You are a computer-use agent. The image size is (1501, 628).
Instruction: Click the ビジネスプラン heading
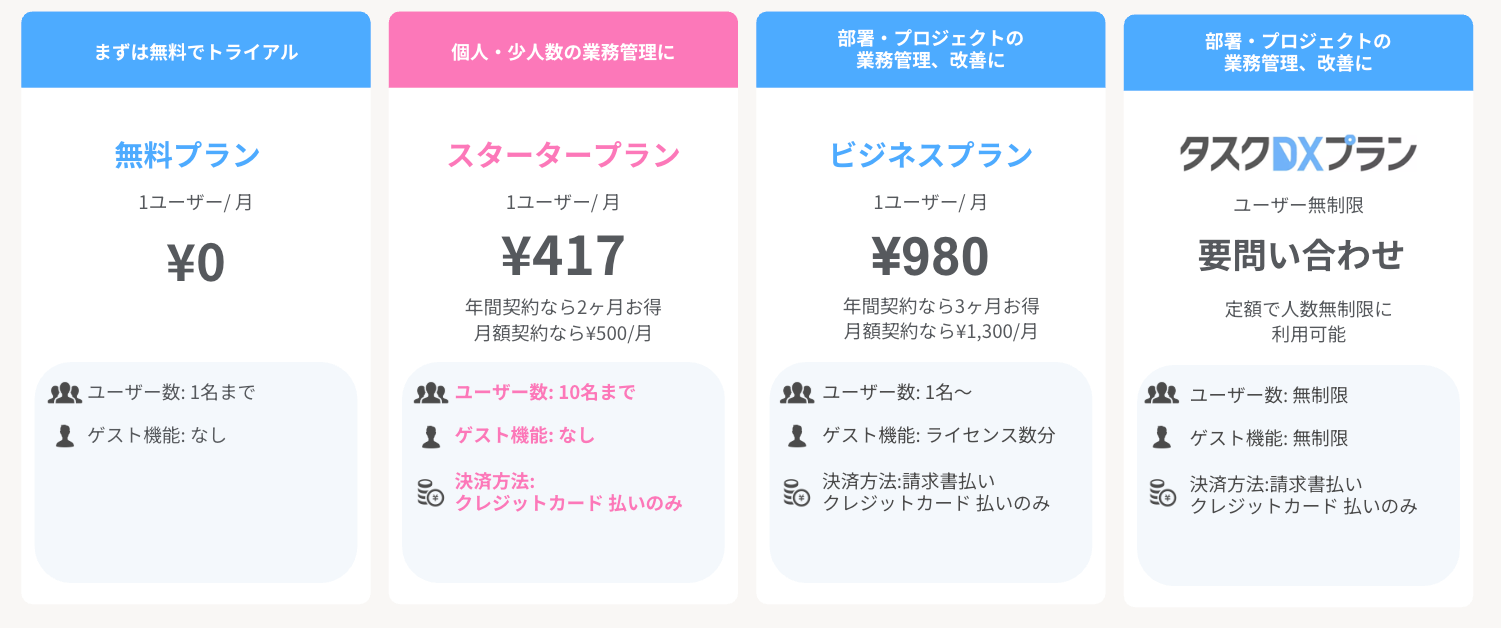click(930, 155)
